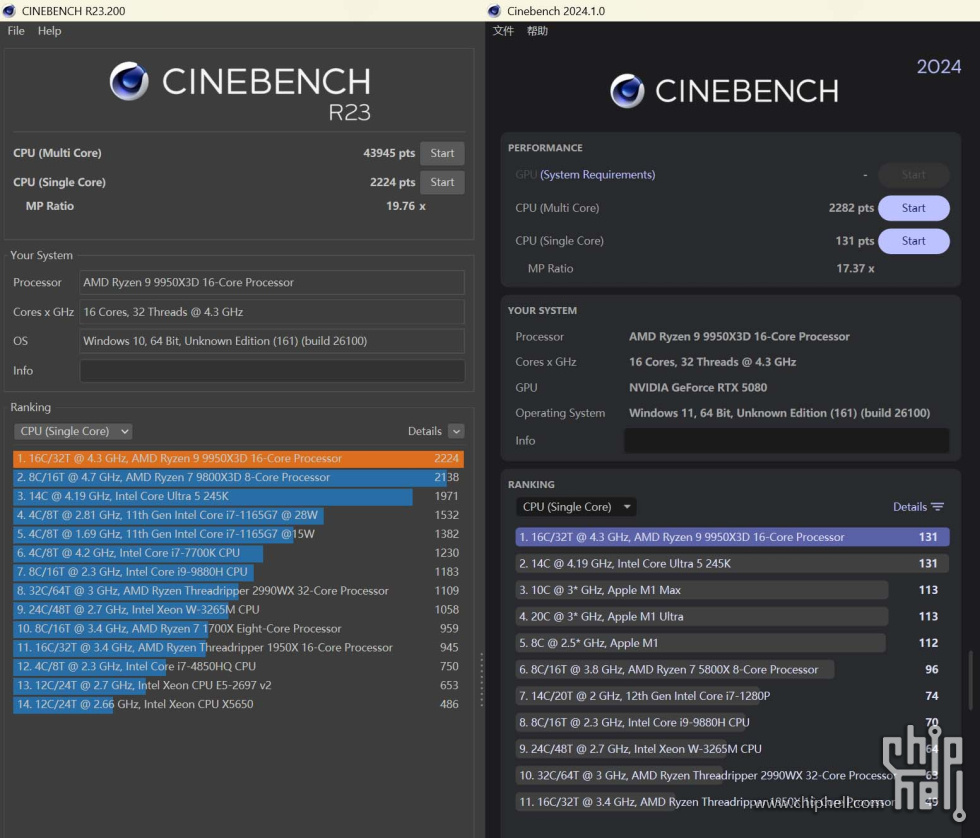Select the i7-1165G7 @15W row in R23

pyautogui.click(x=238, y=534)
